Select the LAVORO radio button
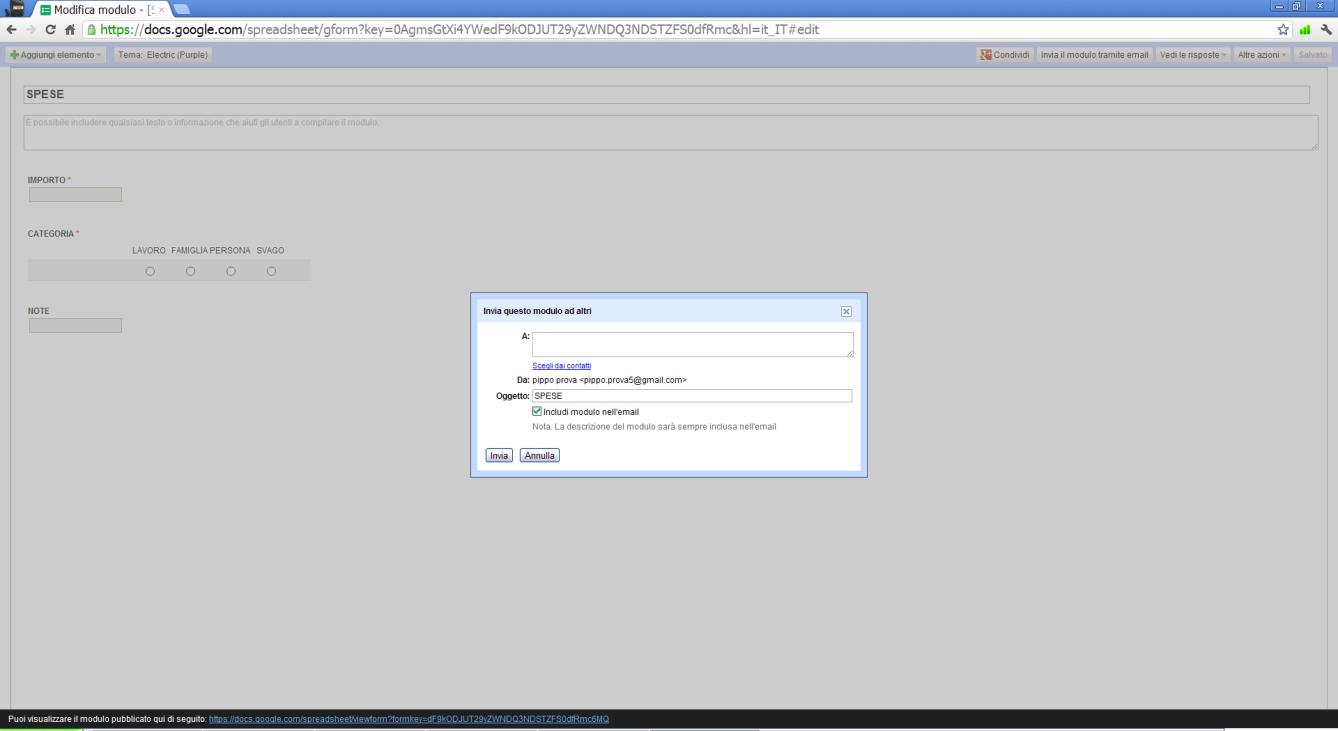This screenshot has height=731, width=1338. coord(150,271)
